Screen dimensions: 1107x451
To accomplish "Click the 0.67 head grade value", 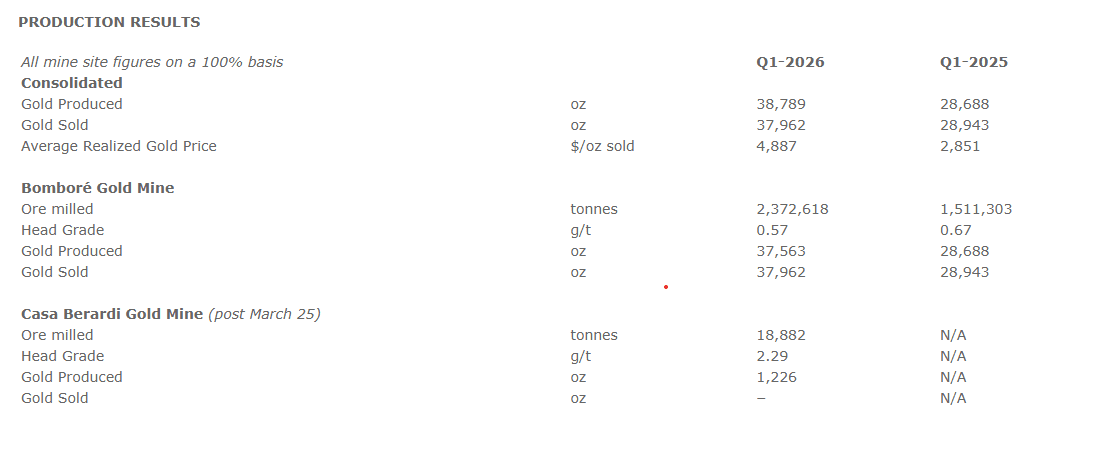I will click(x=956, y=230).
